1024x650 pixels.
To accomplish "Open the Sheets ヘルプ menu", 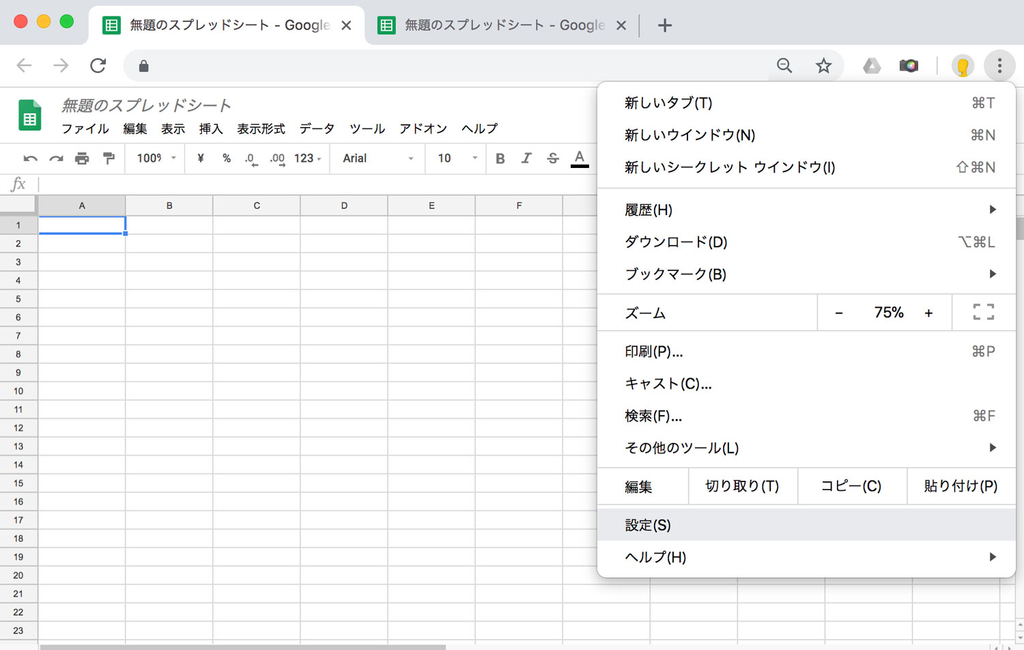I will [x=479, y=129].
